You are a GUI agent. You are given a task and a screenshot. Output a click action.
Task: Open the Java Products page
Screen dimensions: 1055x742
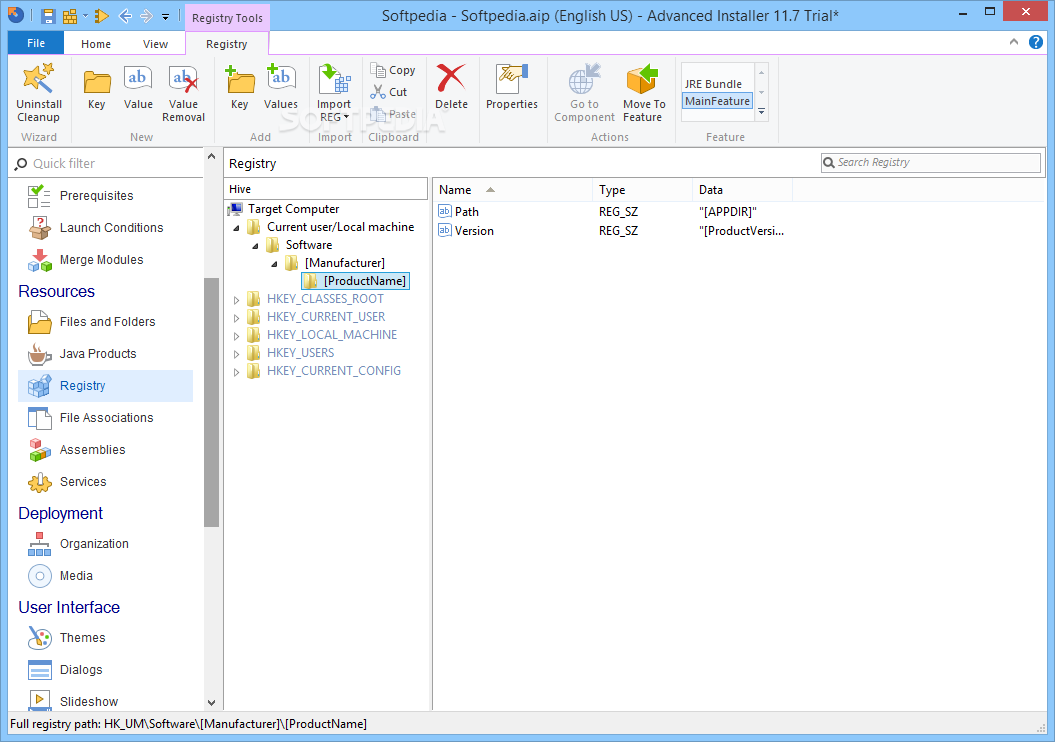(x=98, y=354)
